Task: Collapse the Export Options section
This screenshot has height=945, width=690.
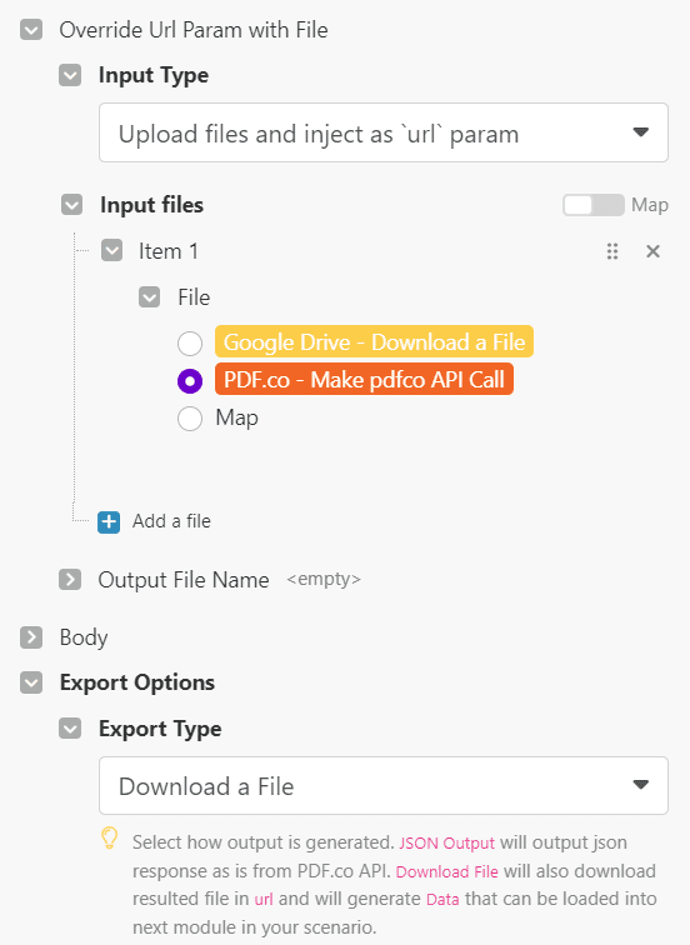Action: pos(30,682)
